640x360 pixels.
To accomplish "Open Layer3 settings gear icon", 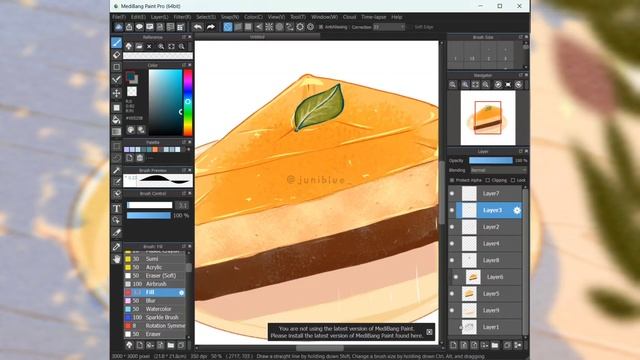I will click(517, 210).
